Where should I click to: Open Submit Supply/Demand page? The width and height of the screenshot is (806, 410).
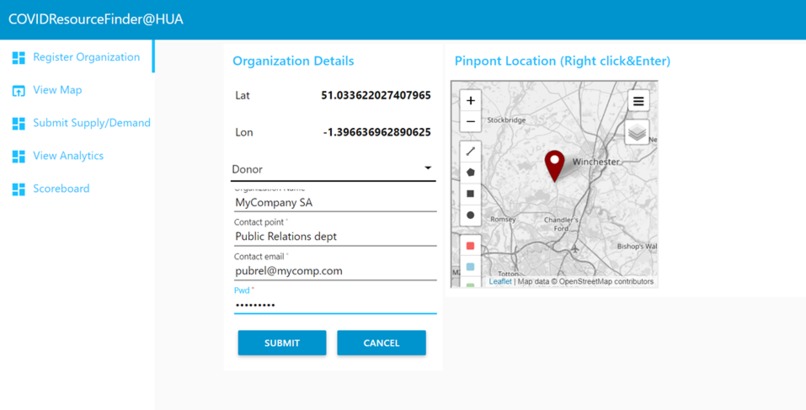pyautogui.click(x=92, y=123)
